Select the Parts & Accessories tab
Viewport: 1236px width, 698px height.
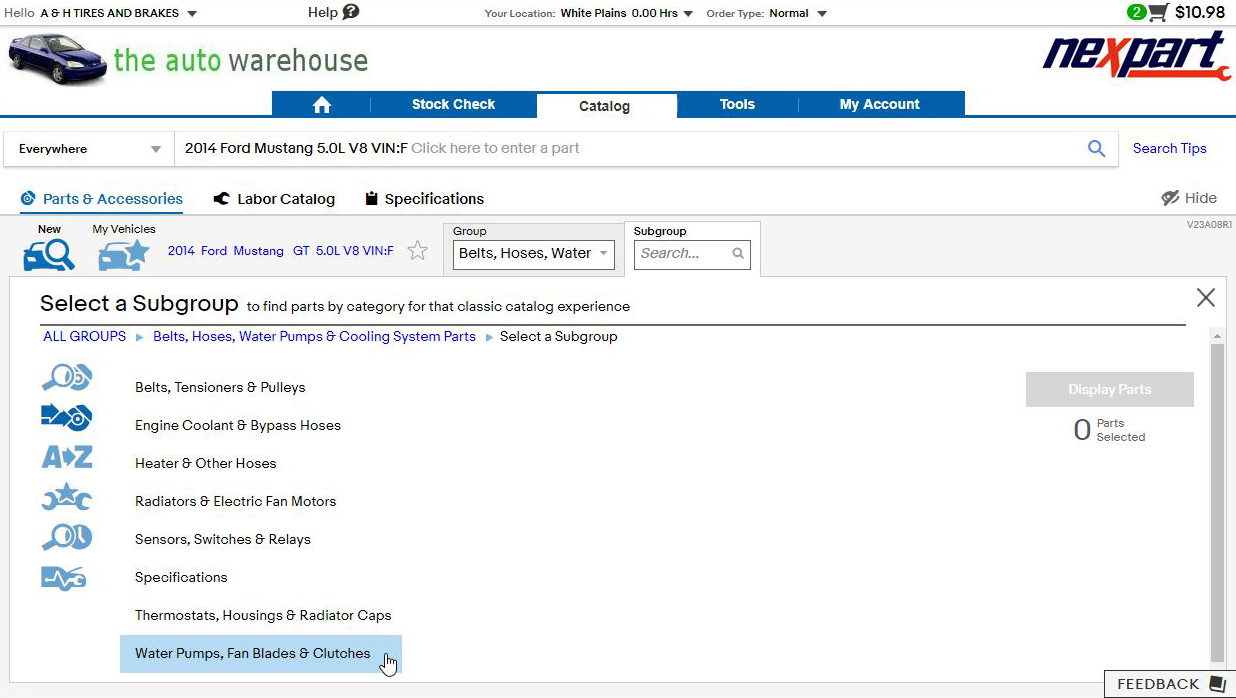(x=102, y=199)
